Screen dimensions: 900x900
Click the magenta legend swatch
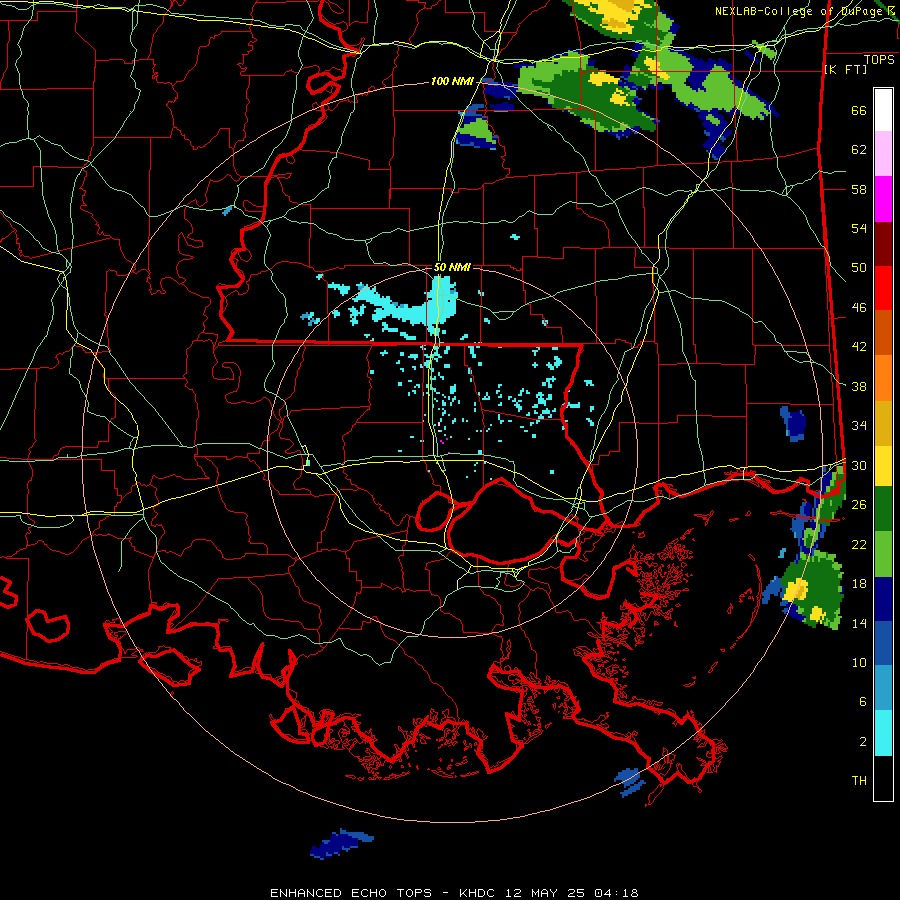point(883,199)
